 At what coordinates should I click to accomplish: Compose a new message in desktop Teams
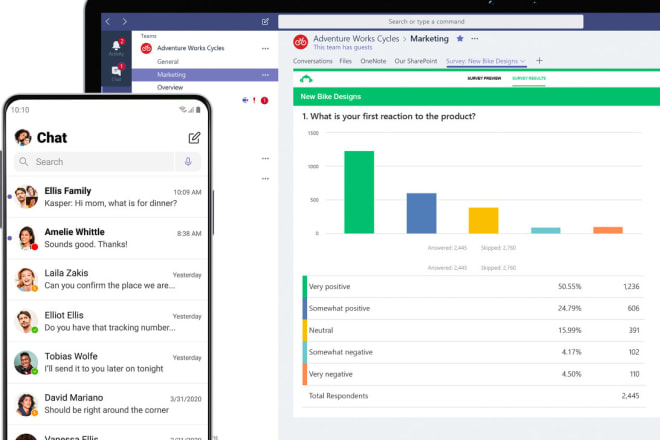(x=265, y=21)
